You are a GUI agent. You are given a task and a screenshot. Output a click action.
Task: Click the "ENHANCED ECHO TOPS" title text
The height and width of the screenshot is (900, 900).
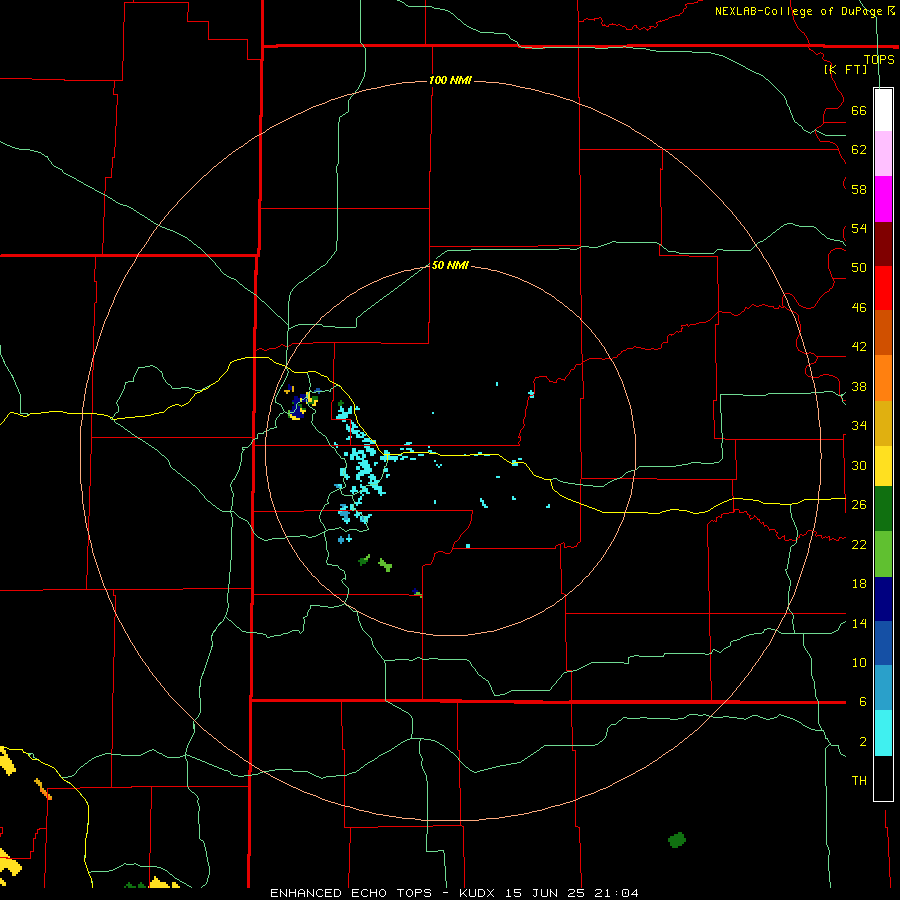click(x=351, y=893)
